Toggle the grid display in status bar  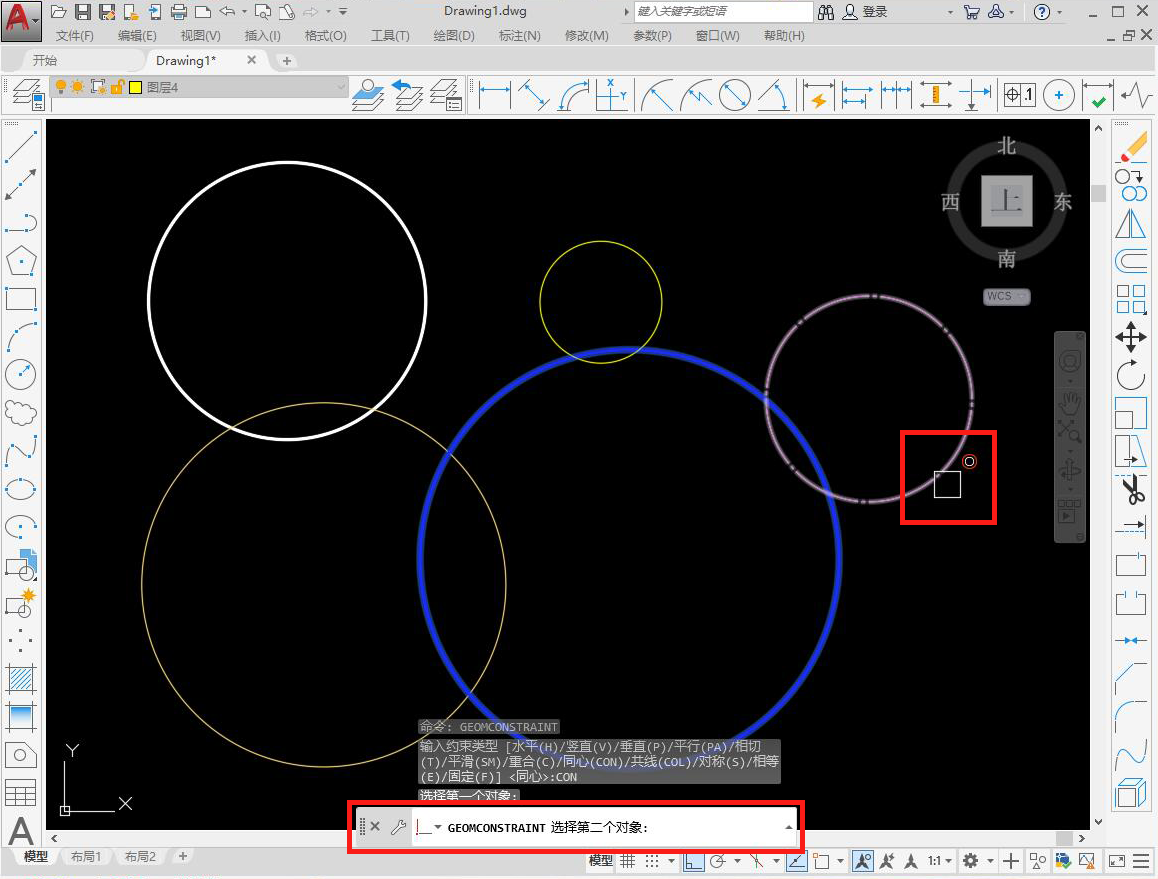(x=627, y=861)
